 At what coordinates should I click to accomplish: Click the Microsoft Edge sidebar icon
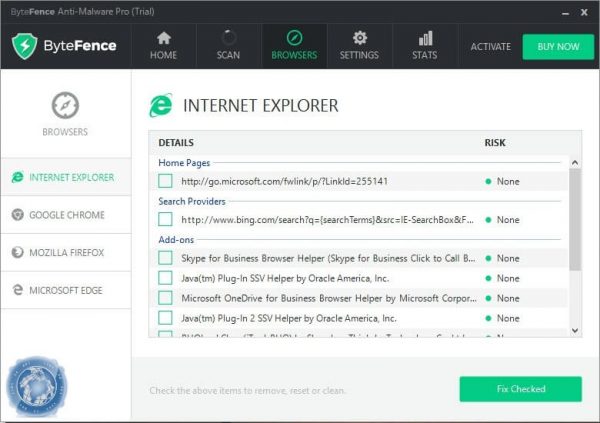pos(18,290)
